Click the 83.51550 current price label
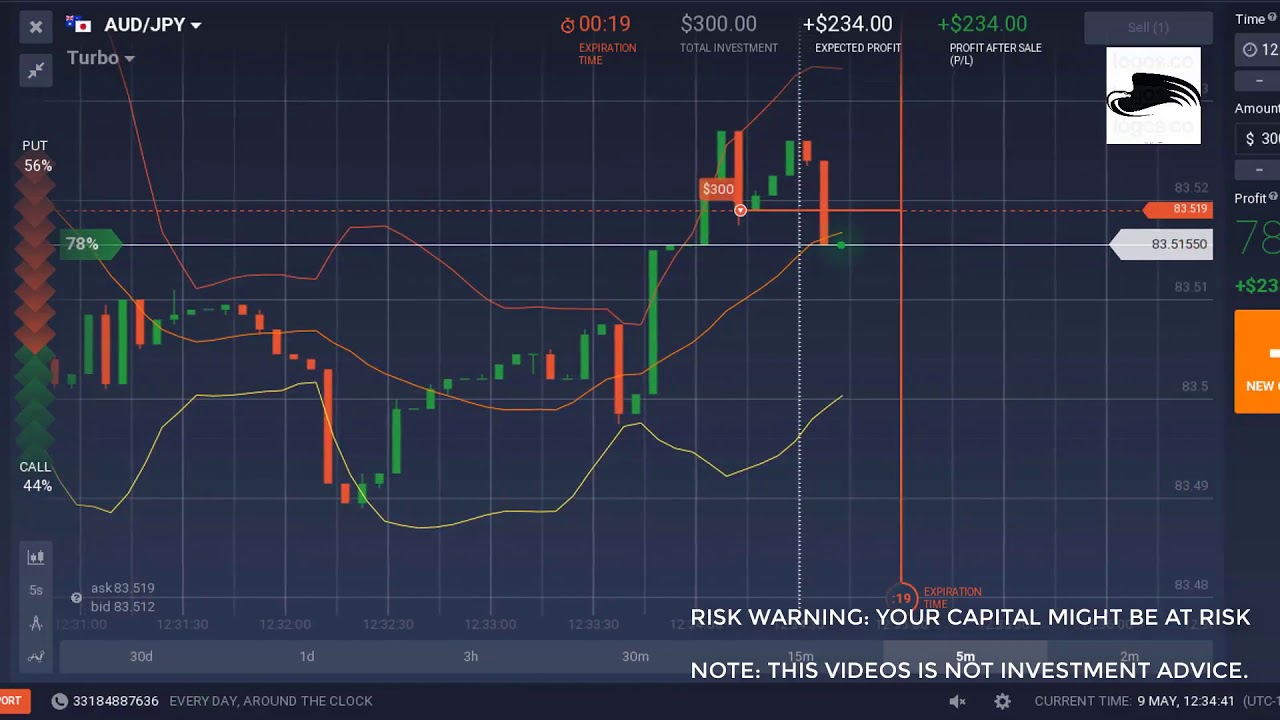The height and width of the screenshot is (720, 1280). pyautogui.click(x=1164, y=244)
